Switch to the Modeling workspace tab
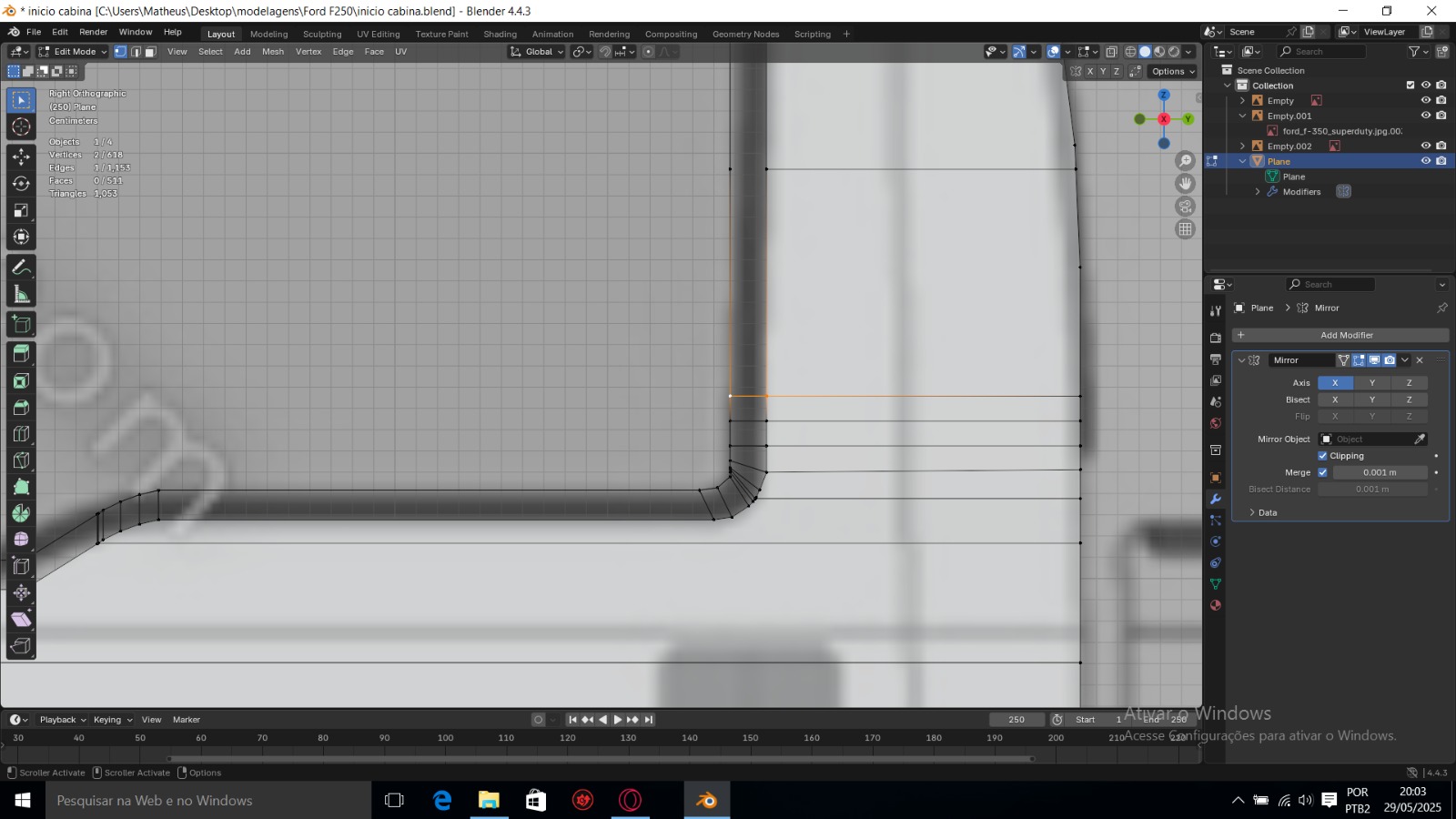 [268, 35]
